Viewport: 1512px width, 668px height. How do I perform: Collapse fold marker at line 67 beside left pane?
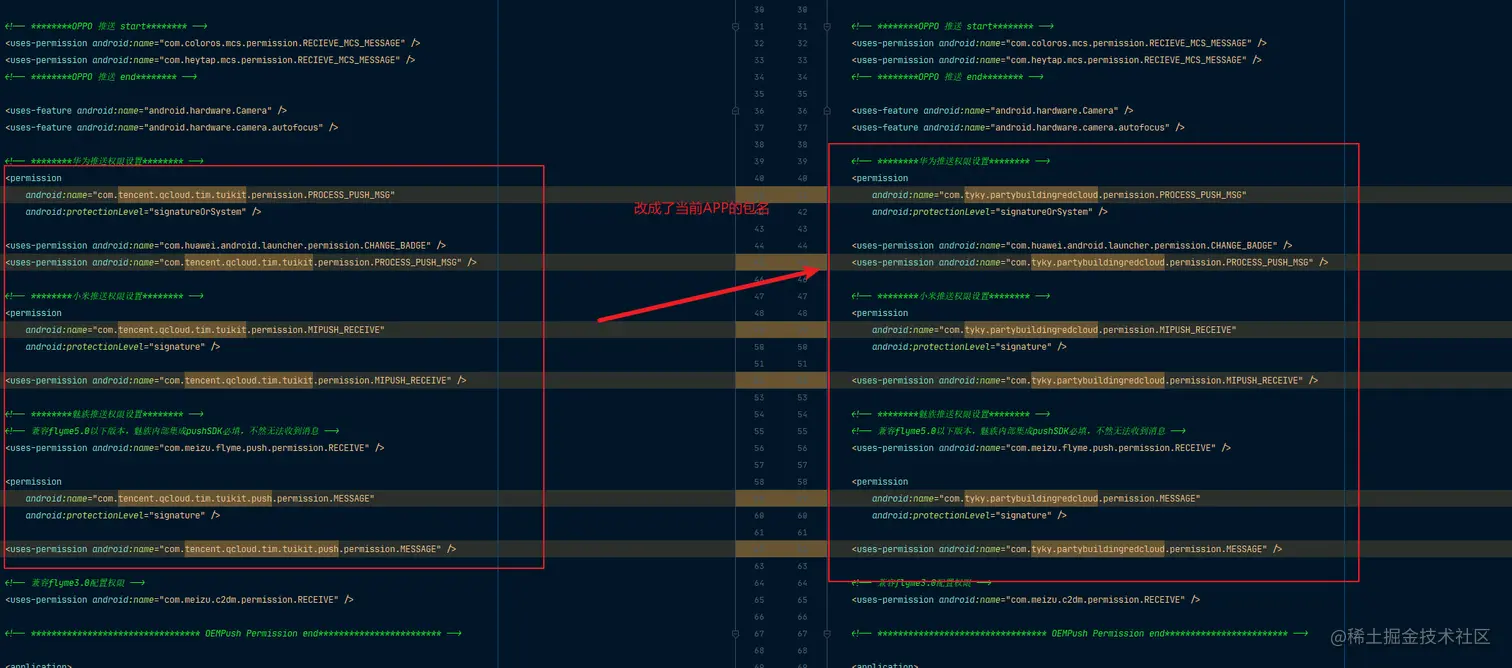[x=737, y=633]
